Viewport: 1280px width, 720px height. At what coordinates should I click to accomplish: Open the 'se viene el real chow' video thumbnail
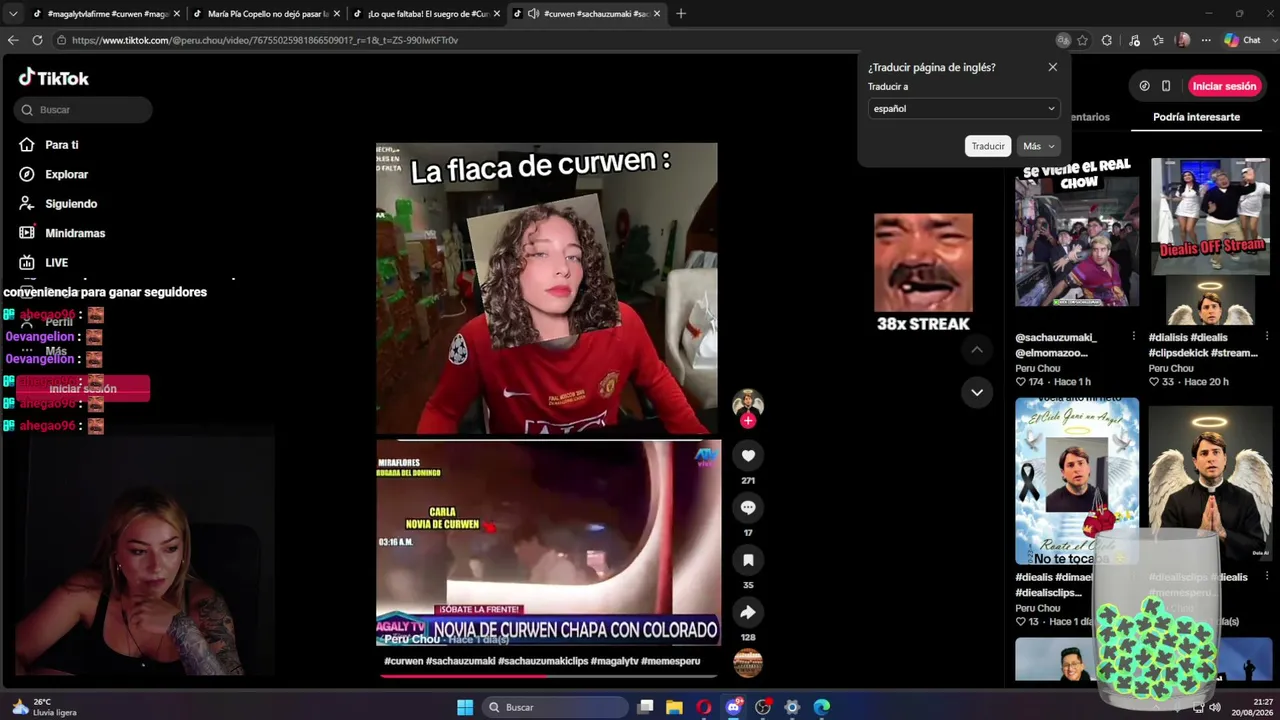point(1077,232)
